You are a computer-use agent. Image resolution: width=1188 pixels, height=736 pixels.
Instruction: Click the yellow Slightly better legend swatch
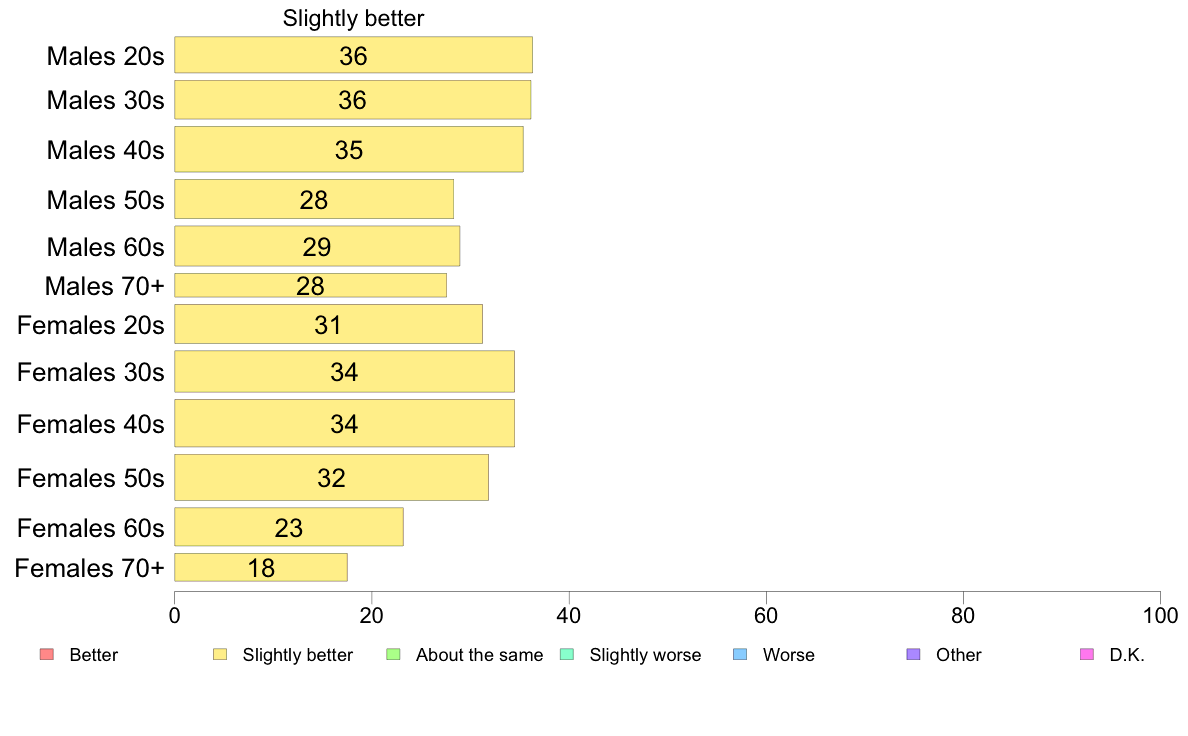point(220,654)
